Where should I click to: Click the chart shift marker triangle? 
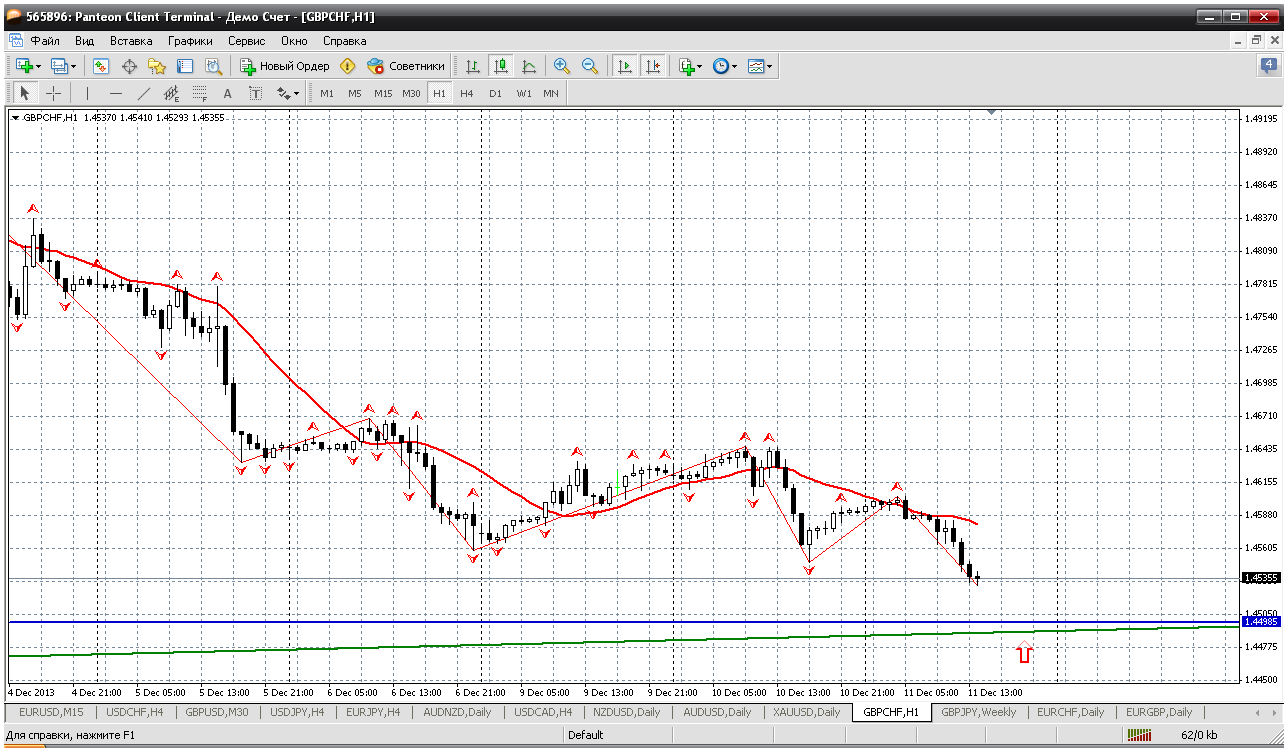coord(991,113)
